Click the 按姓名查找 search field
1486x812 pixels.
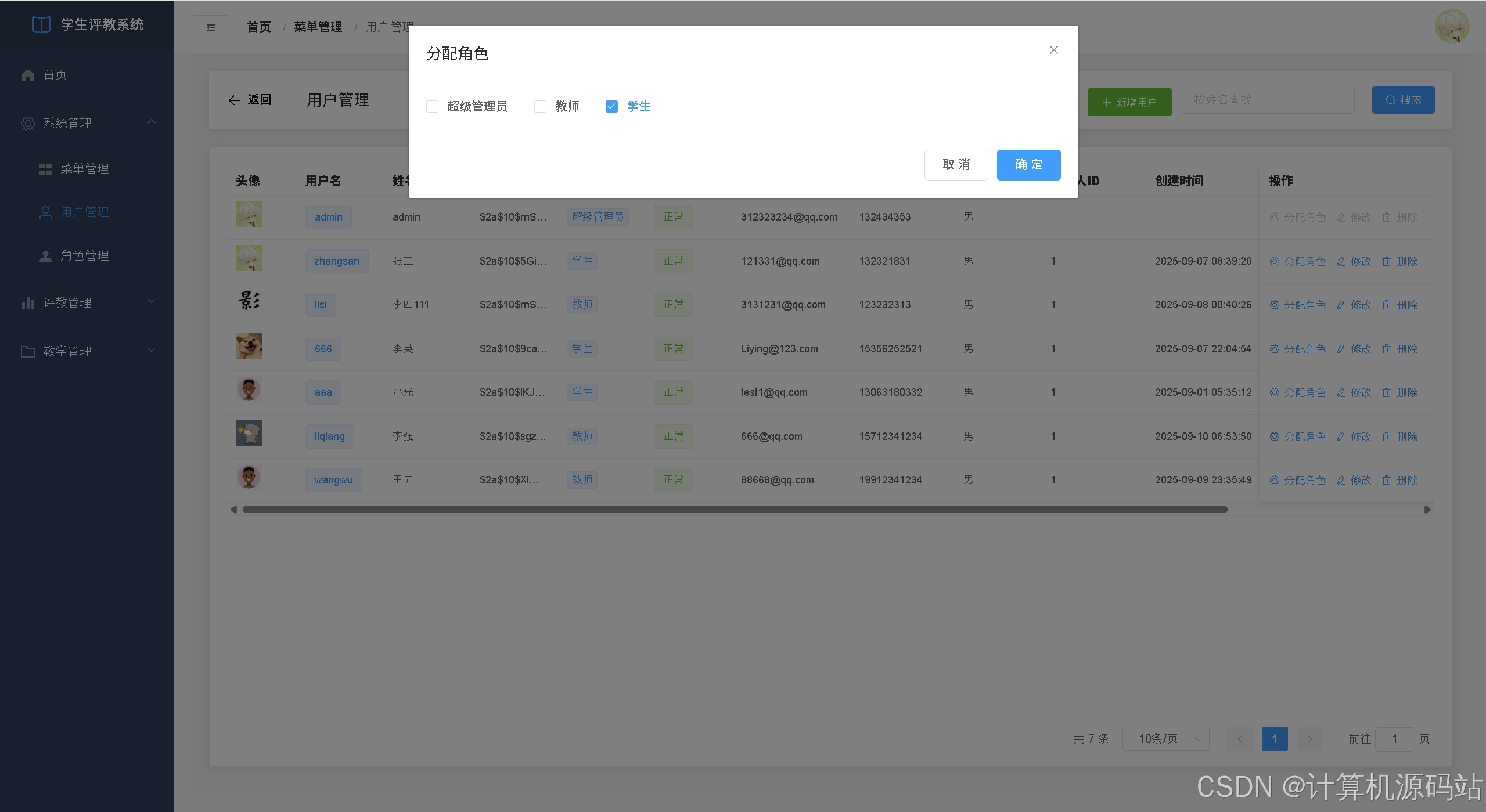[x=1268, y=100]
